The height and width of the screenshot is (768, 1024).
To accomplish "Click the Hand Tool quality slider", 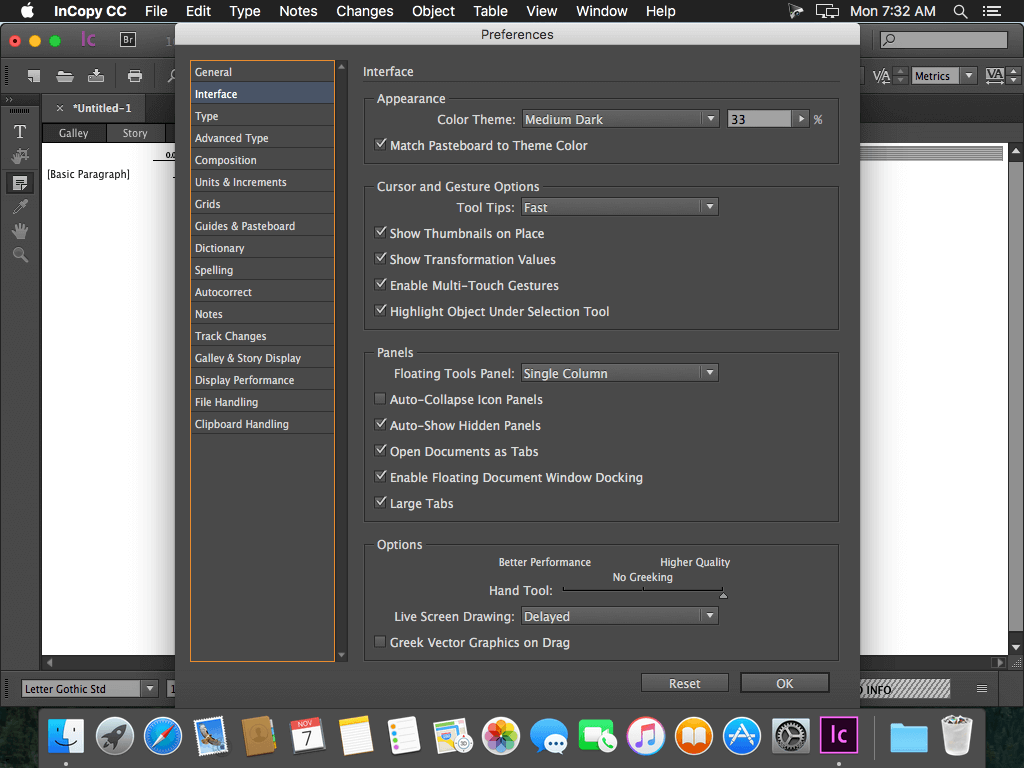I will click(643, 590).
